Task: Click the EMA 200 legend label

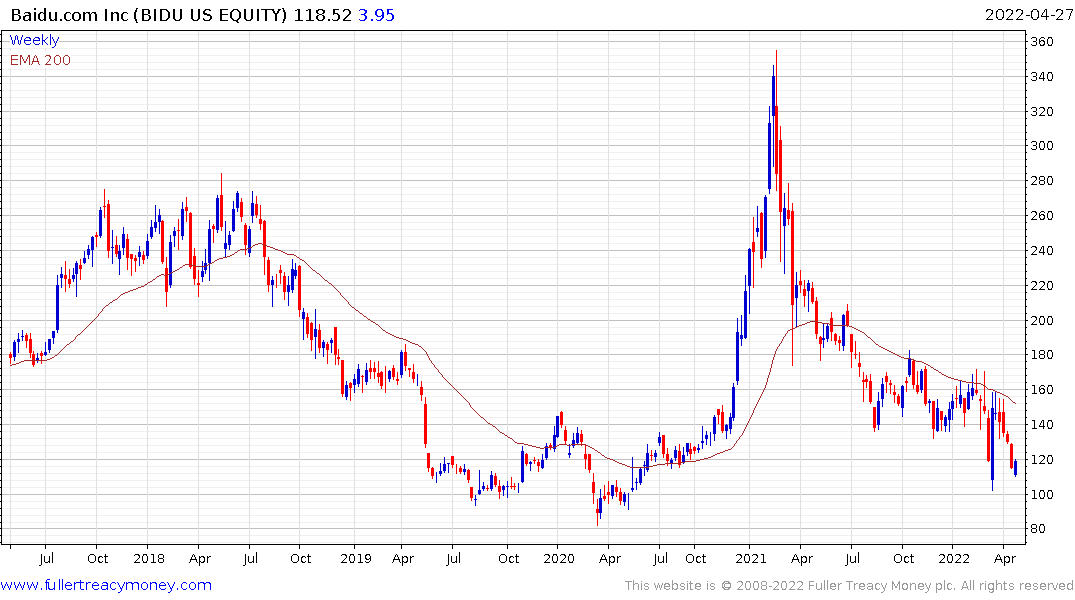Action: (40, 60)
